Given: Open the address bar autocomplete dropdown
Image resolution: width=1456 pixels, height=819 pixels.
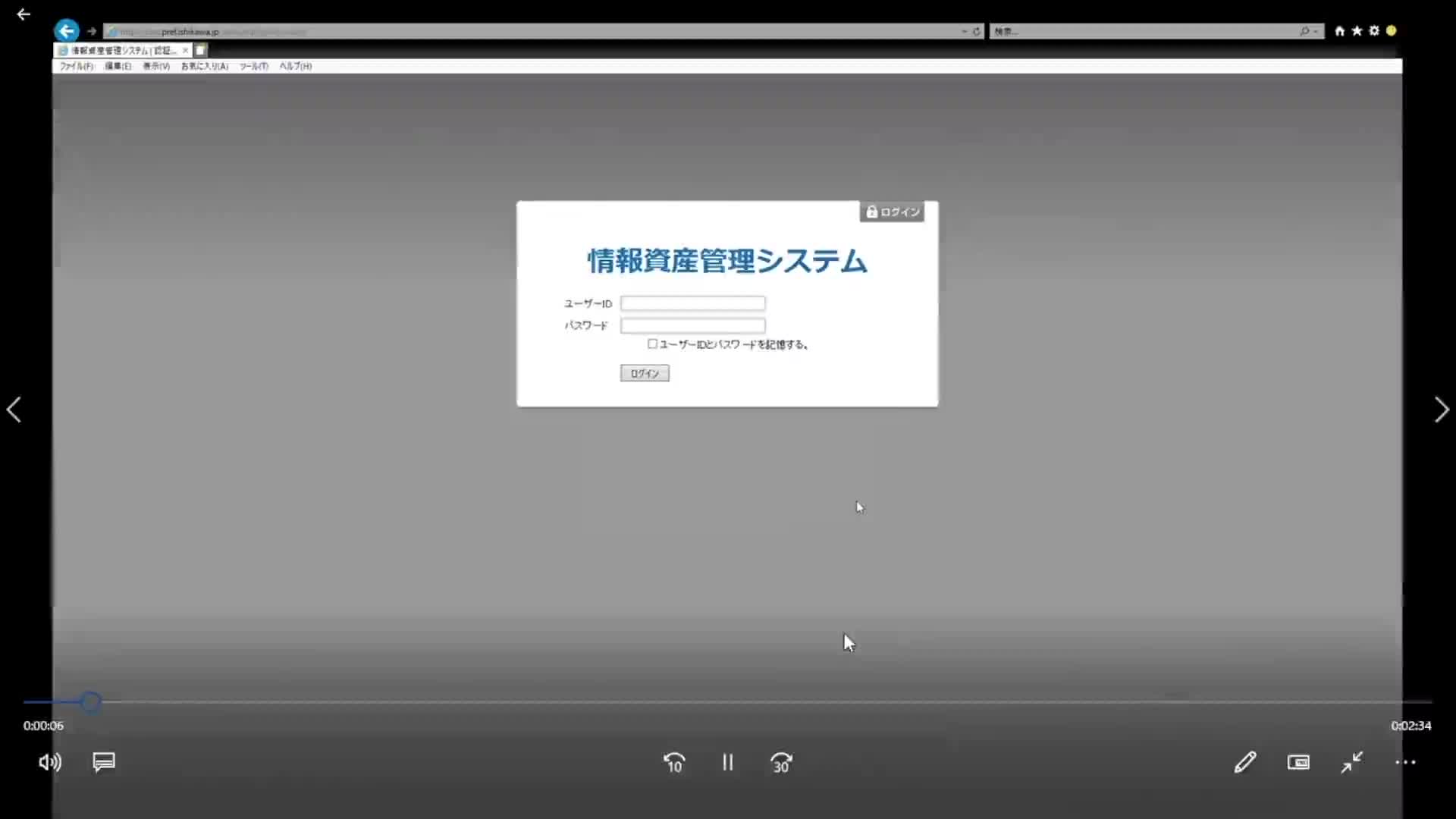Looking at the screenshot, I should 965,31.
